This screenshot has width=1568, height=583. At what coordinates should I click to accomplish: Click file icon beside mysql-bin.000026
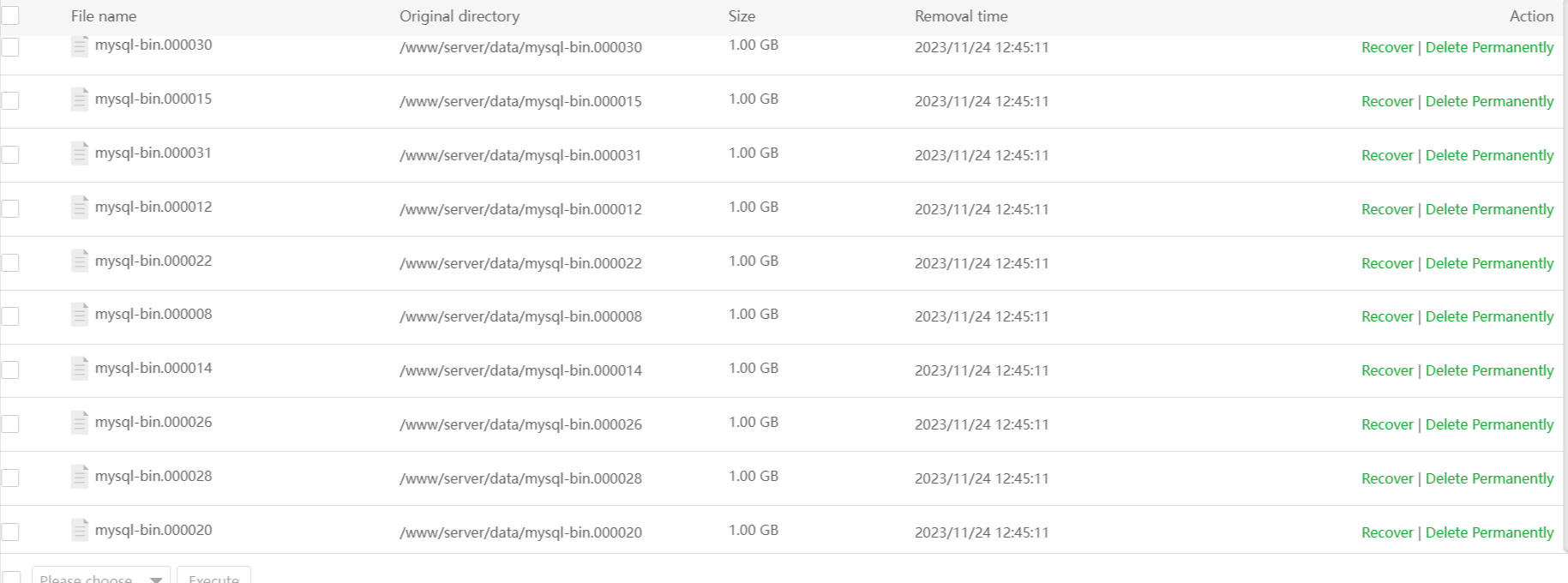[80, 423]
